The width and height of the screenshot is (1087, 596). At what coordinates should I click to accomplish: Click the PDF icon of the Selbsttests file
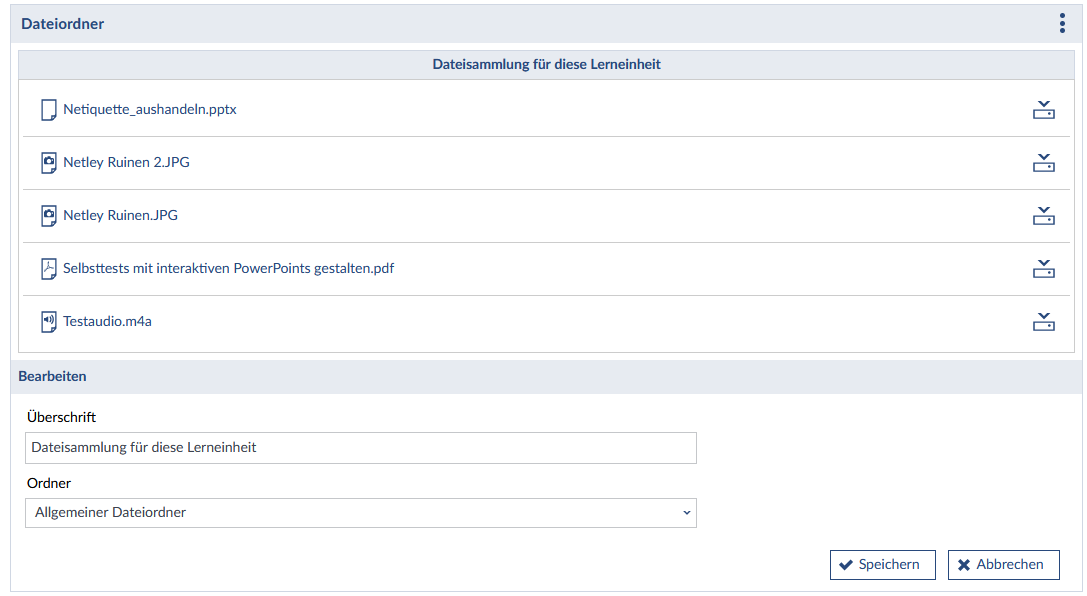click(48, 269)
